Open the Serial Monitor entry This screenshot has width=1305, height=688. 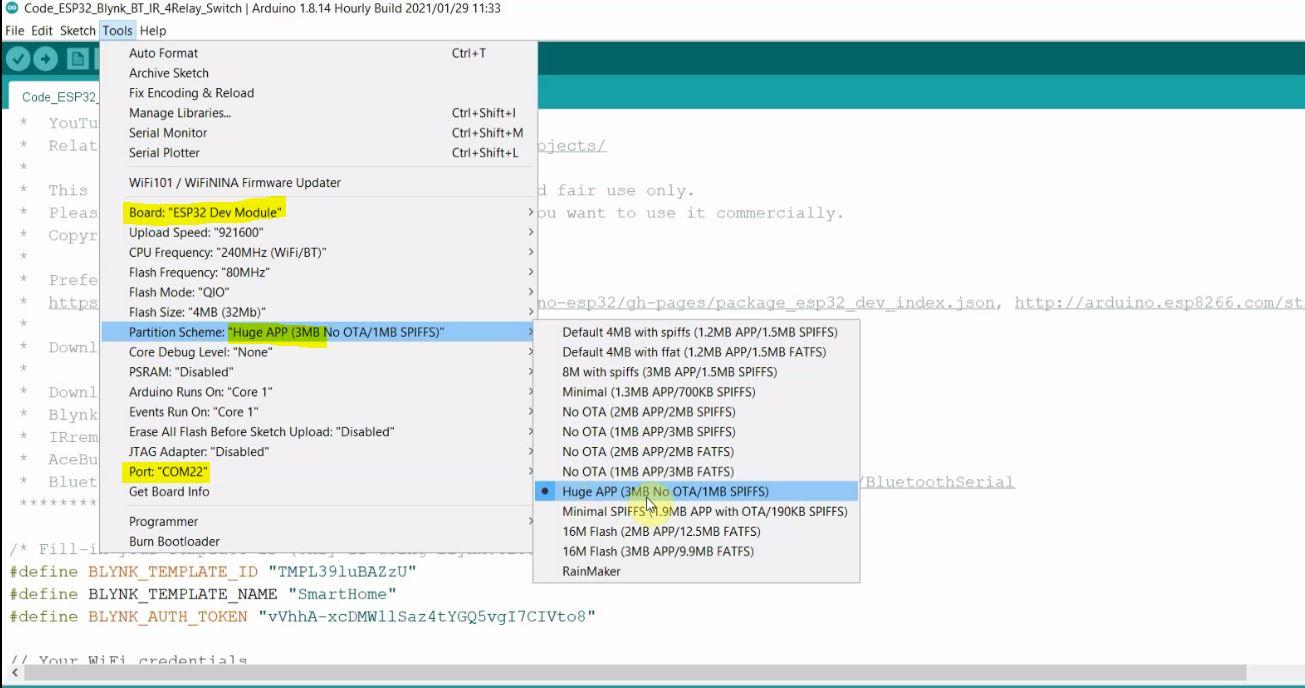click(x=319, y=133)
